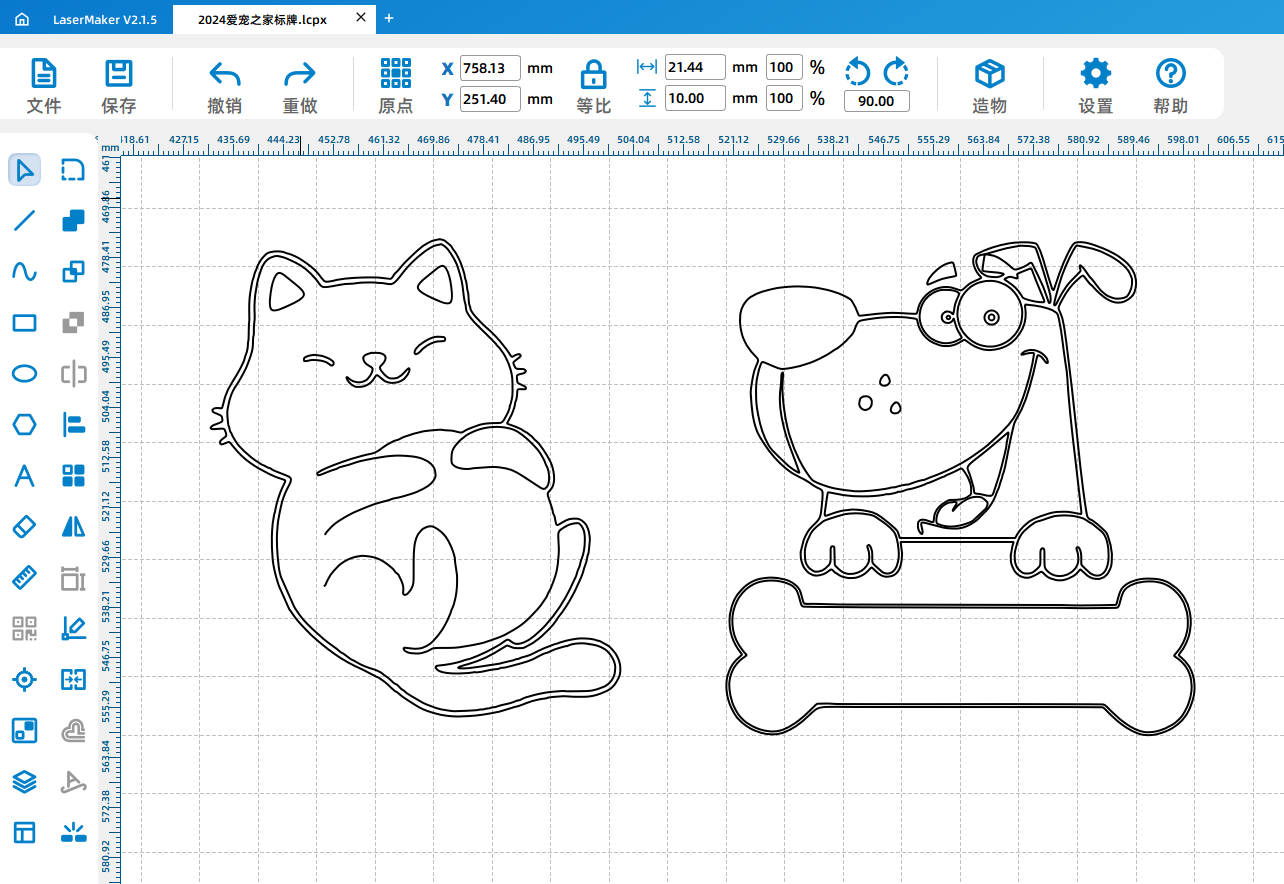
Task: Open the 造物 cube icon
Action: pyautogui.click(x=989, y=86)
